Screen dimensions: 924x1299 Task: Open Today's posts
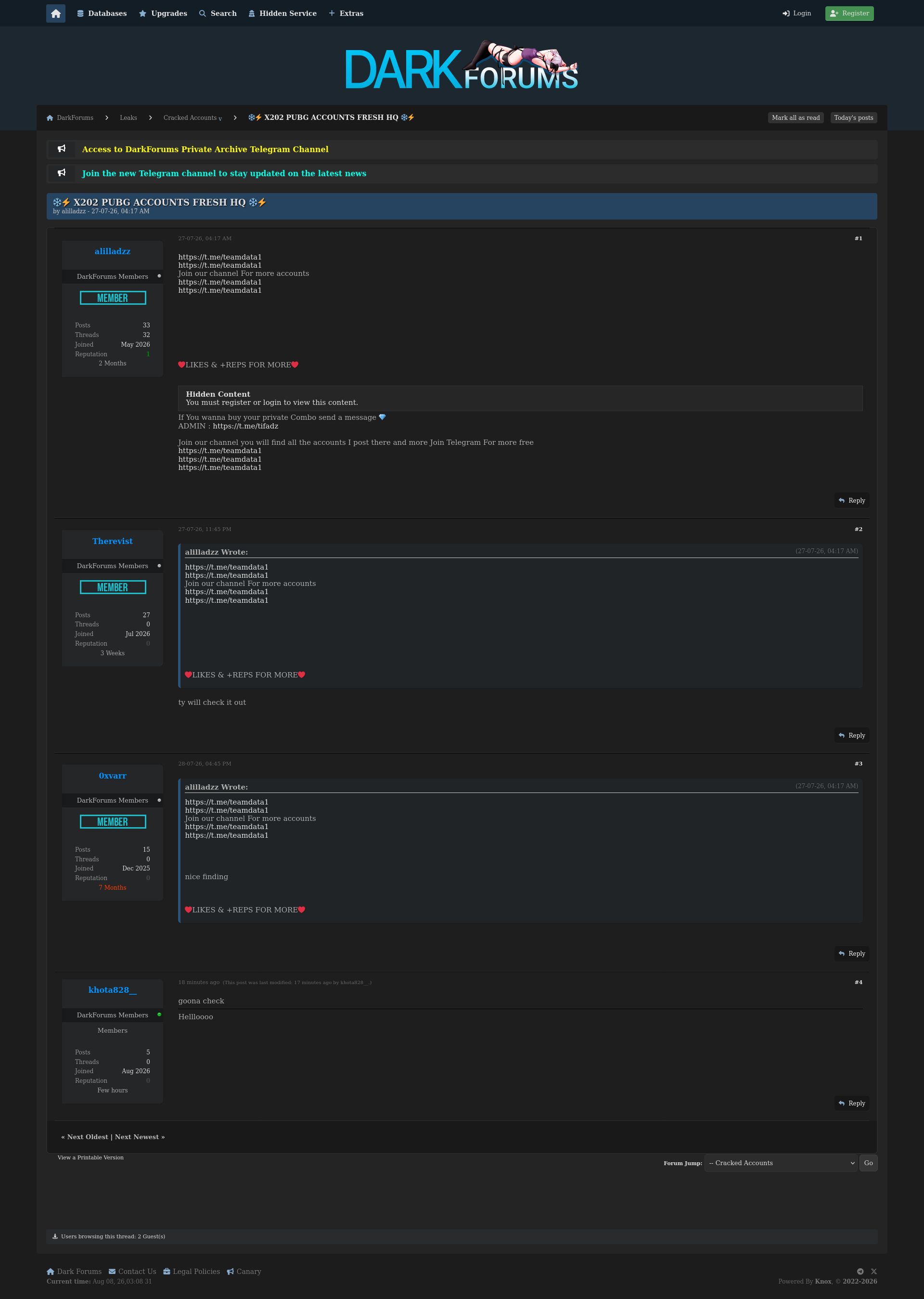(853, 118)
